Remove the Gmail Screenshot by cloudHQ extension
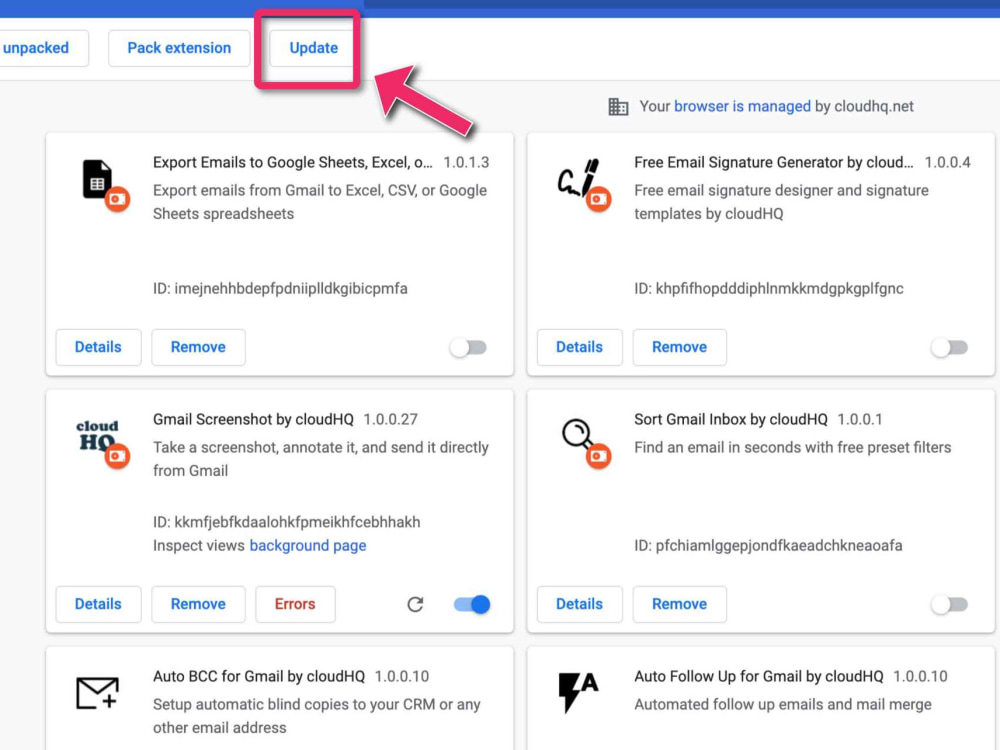The height and width of the screenshot is (750, 1000). coord(198,604)
